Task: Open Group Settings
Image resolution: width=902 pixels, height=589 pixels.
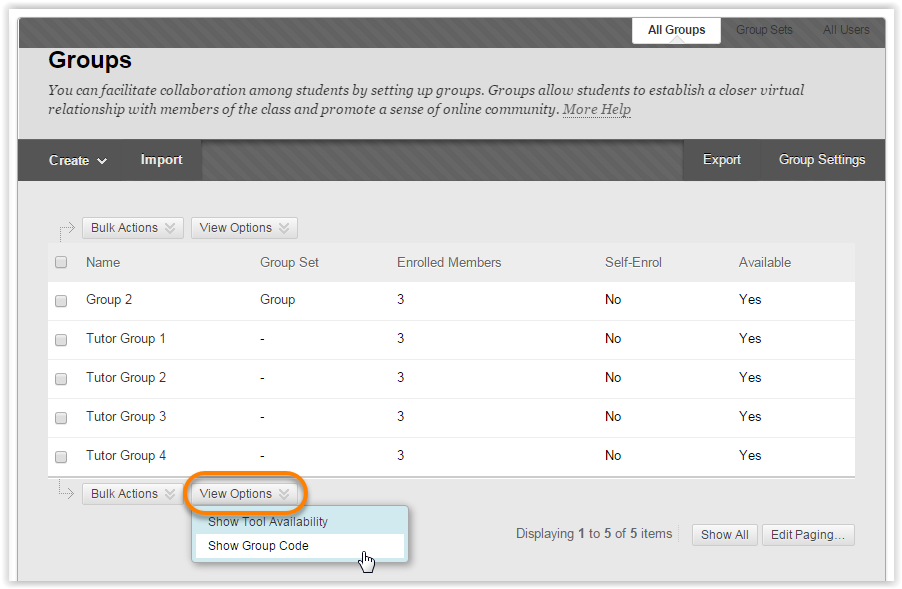Action: [x=821, y=160]
